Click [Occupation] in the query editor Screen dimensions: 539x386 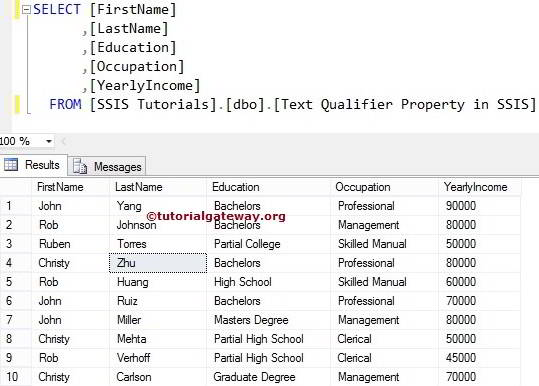click(x=137, y=67)
